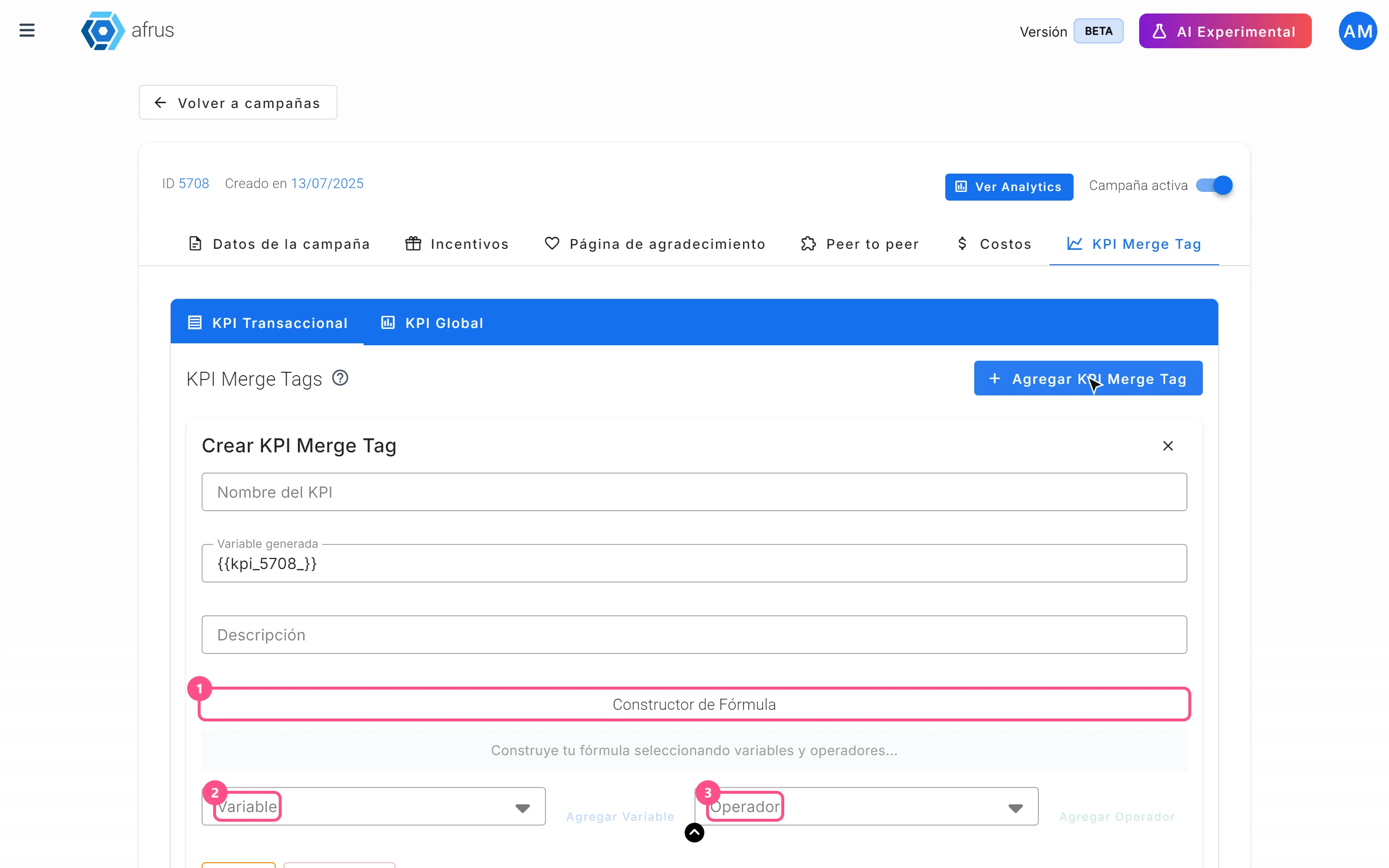This screenshot has height=868, width=1389.
Task: Switch to KPI Global sub-tab
Action: (432, 323)
